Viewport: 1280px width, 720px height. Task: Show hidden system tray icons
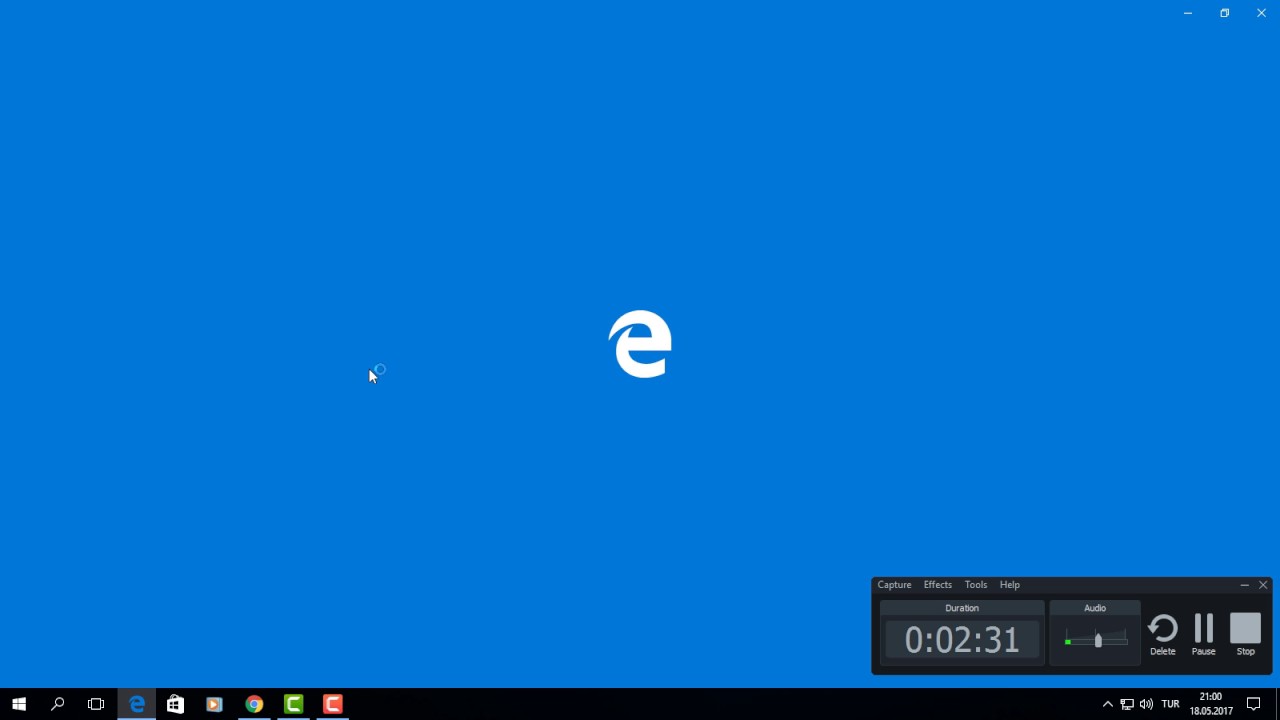coord(1107,704)
